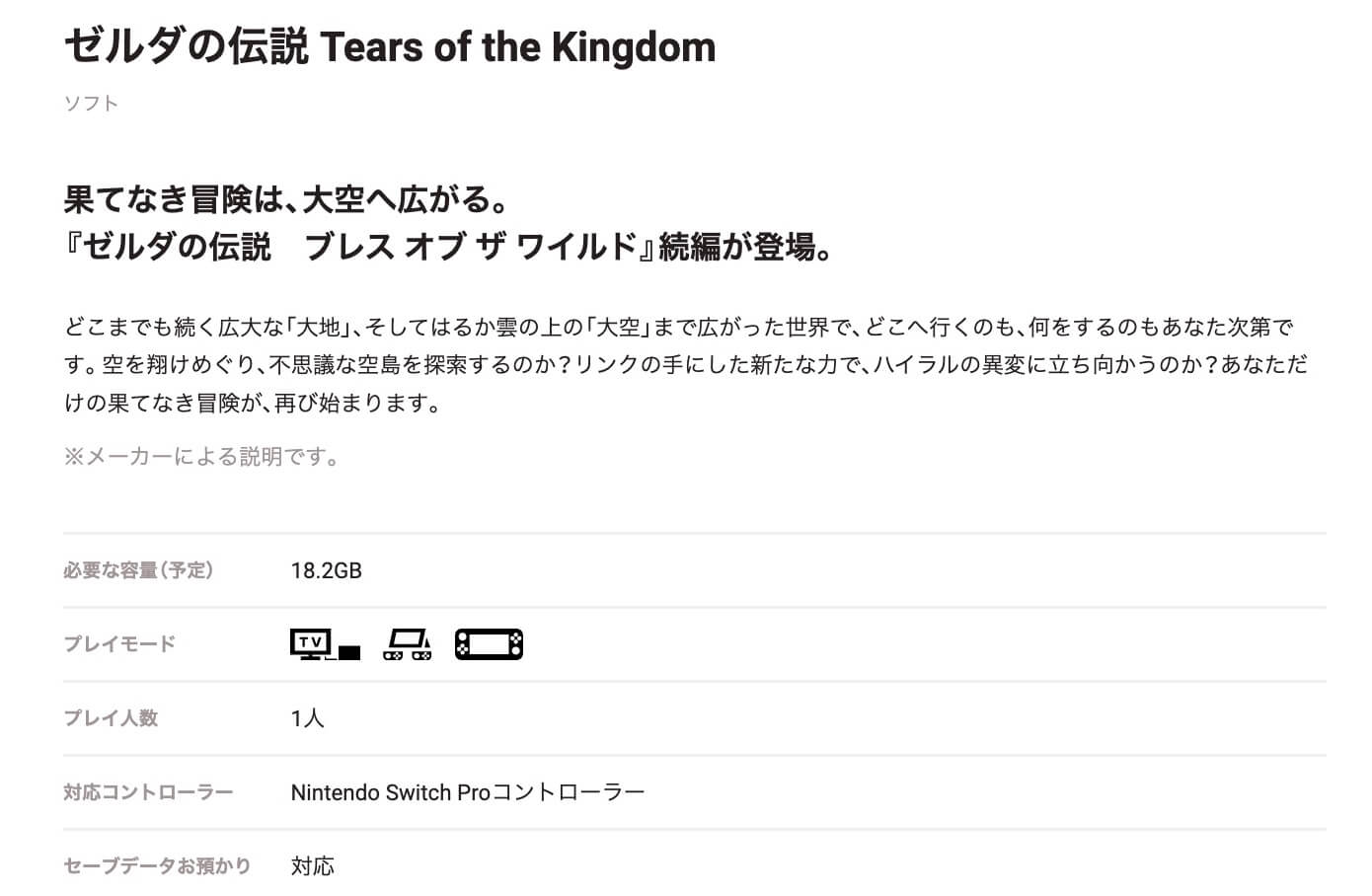This screenshot has width=1372, height=896.
Task: Select the 18.2GB size value
Action: pos(326,570)
